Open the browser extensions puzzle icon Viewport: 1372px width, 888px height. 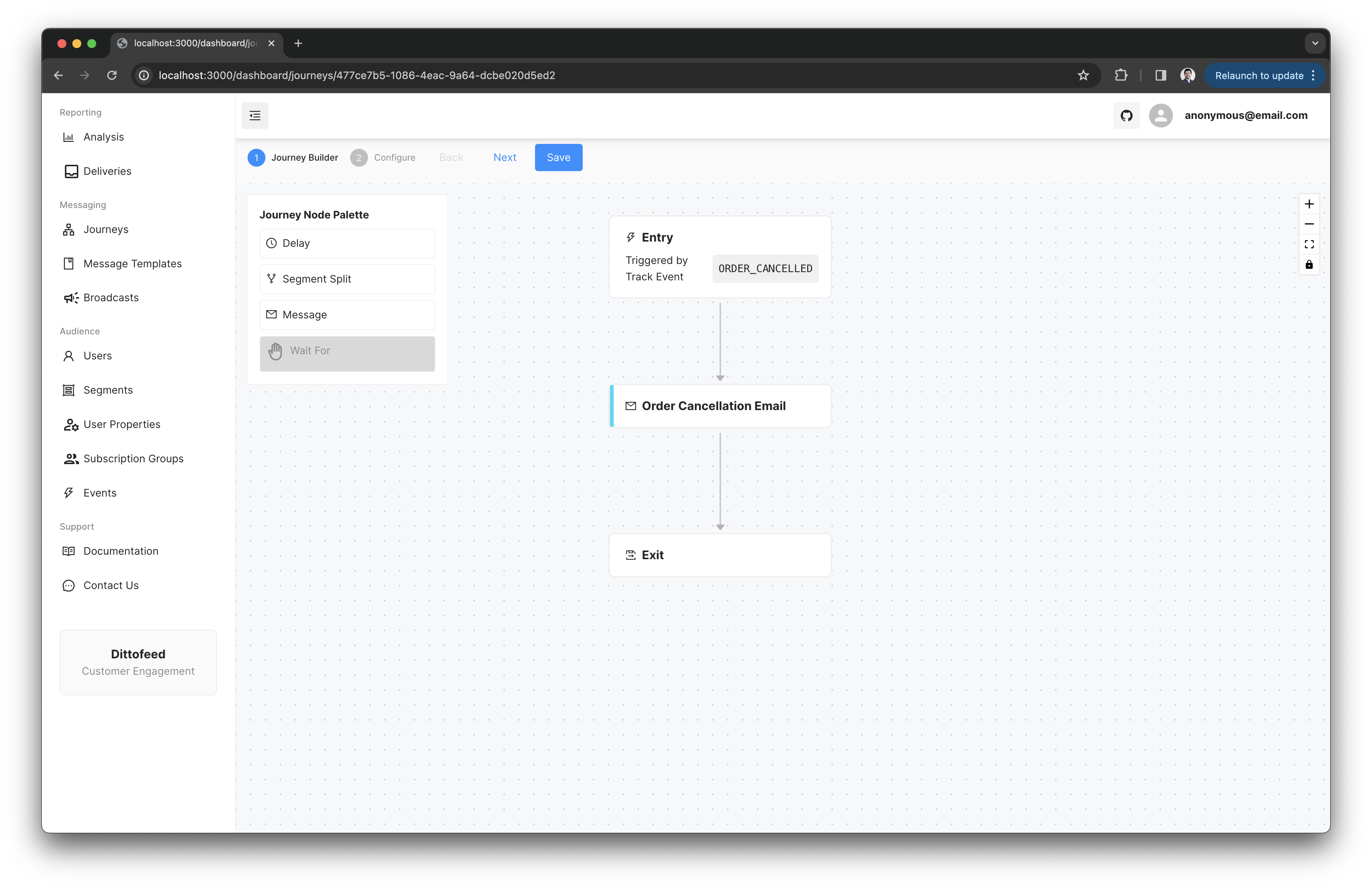(x=1121, y=75)
